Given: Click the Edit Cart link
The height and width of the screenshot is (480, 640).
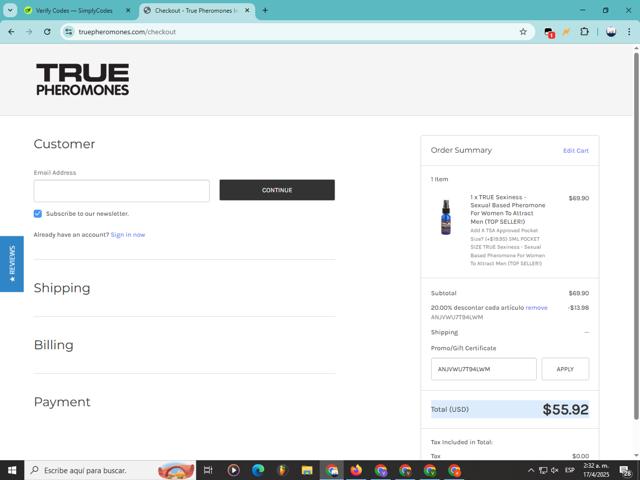Looking at the screenshot, I should [x=576, y=151].
